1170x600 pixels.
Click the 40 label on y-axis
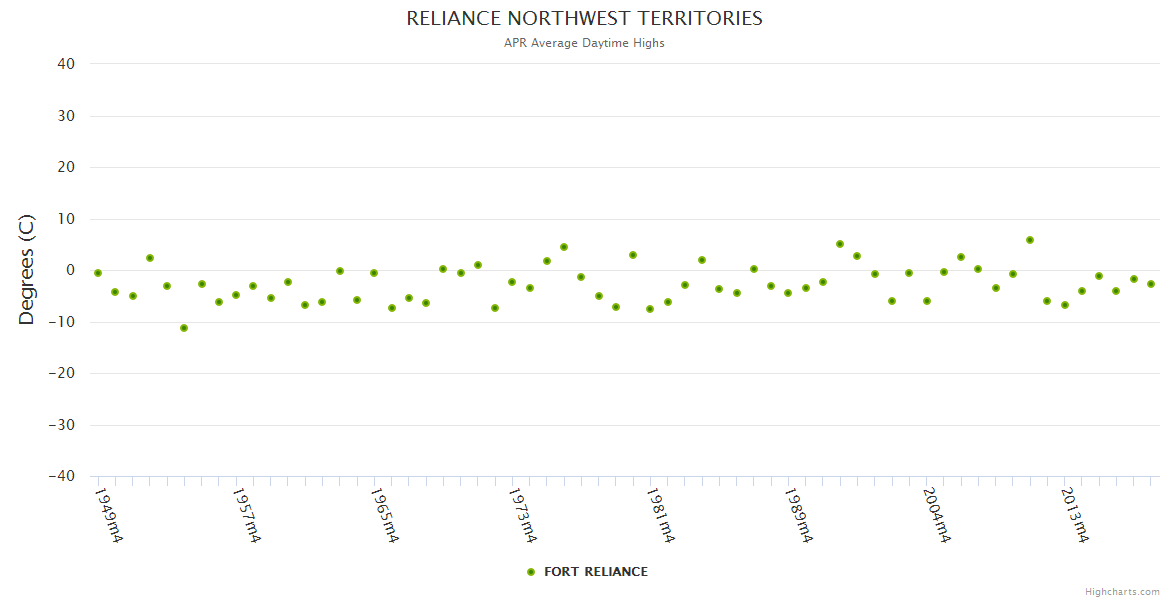(67, 64)
